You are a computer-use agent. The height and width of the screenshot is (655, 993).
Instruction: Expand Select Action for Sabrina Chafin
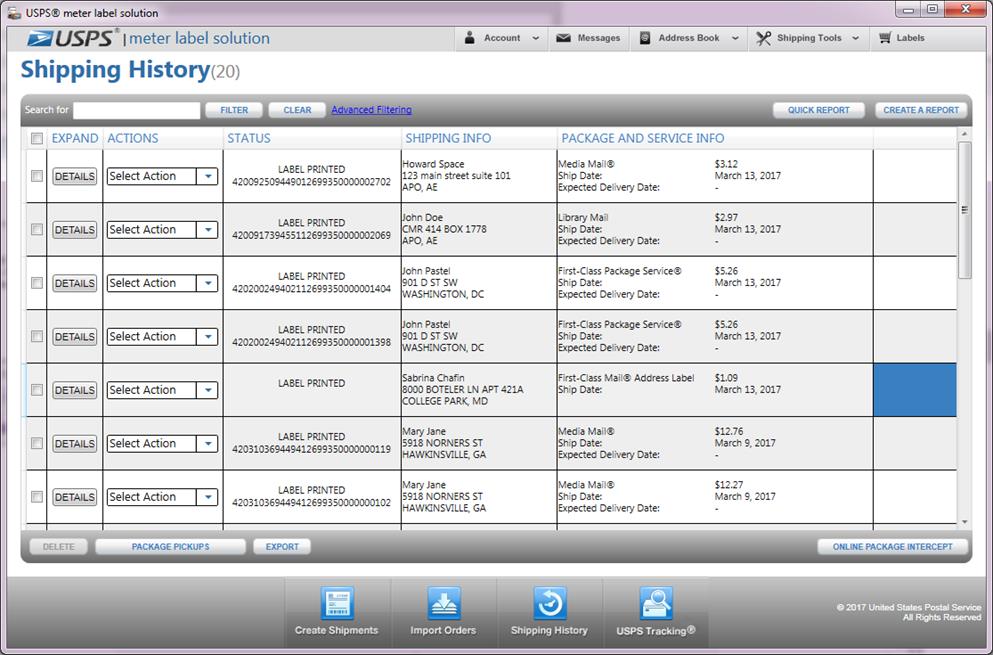(162, 390)
